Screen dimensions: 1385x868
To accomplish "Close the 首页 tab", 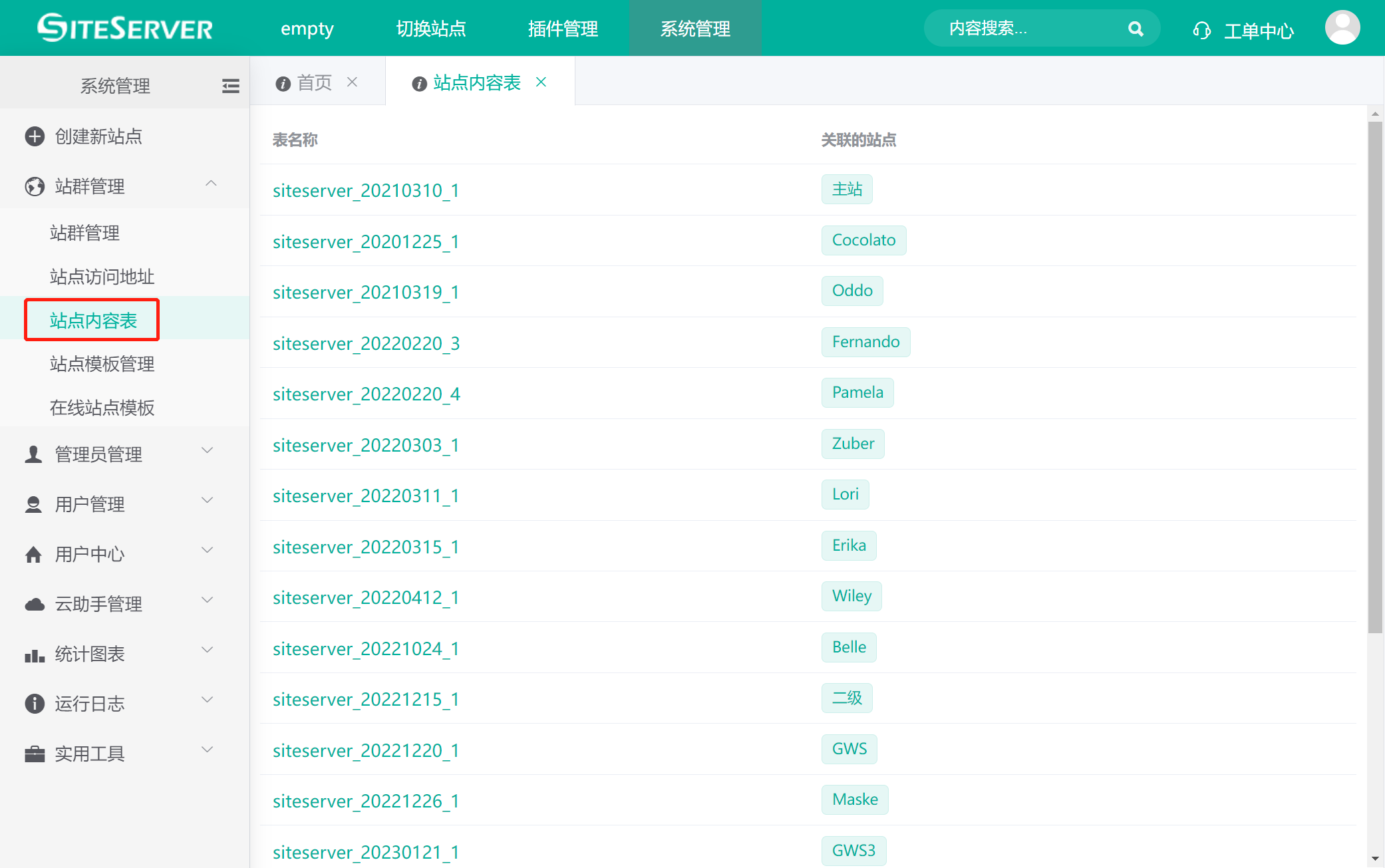I will pyautogui.click(x=353, y=82).
